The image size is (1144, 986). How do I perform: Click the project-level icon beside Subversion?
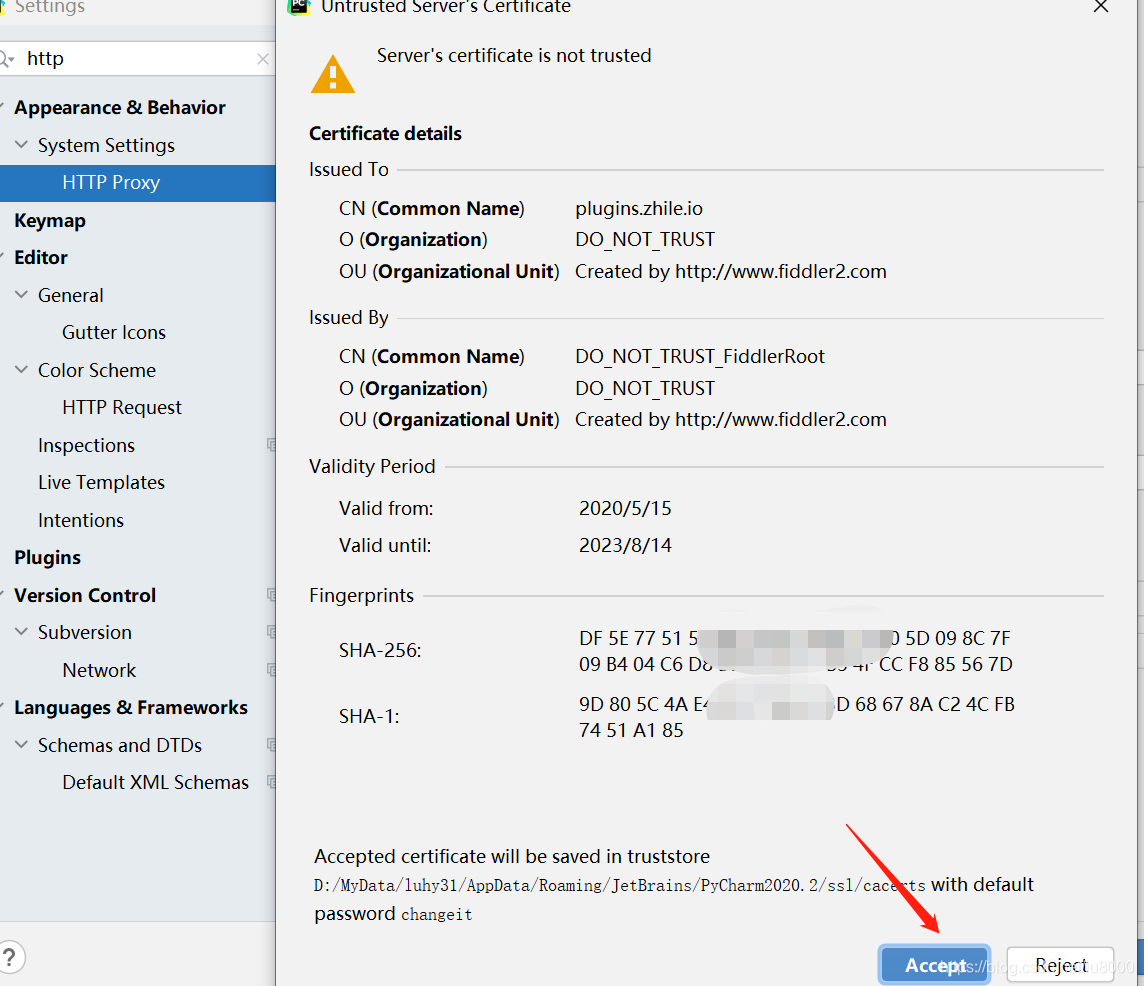pyautogui.click(x=271, y=632)
